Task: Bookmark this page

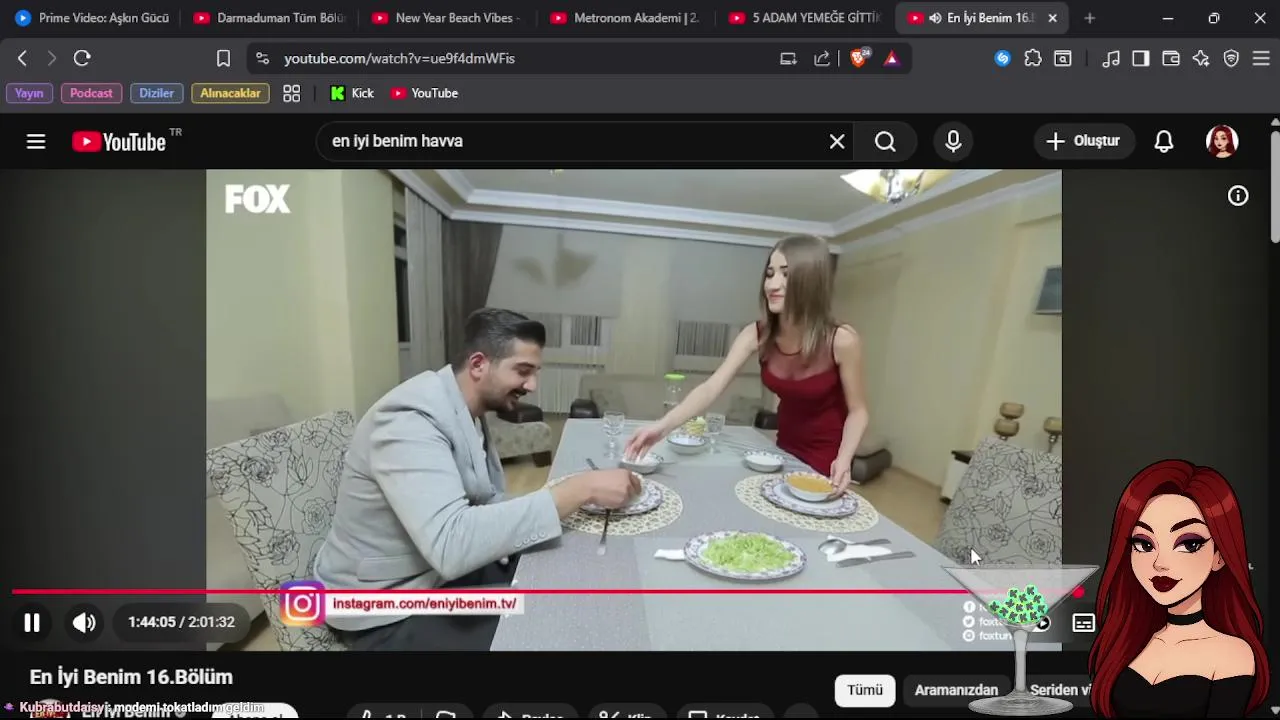Action: 223,58
